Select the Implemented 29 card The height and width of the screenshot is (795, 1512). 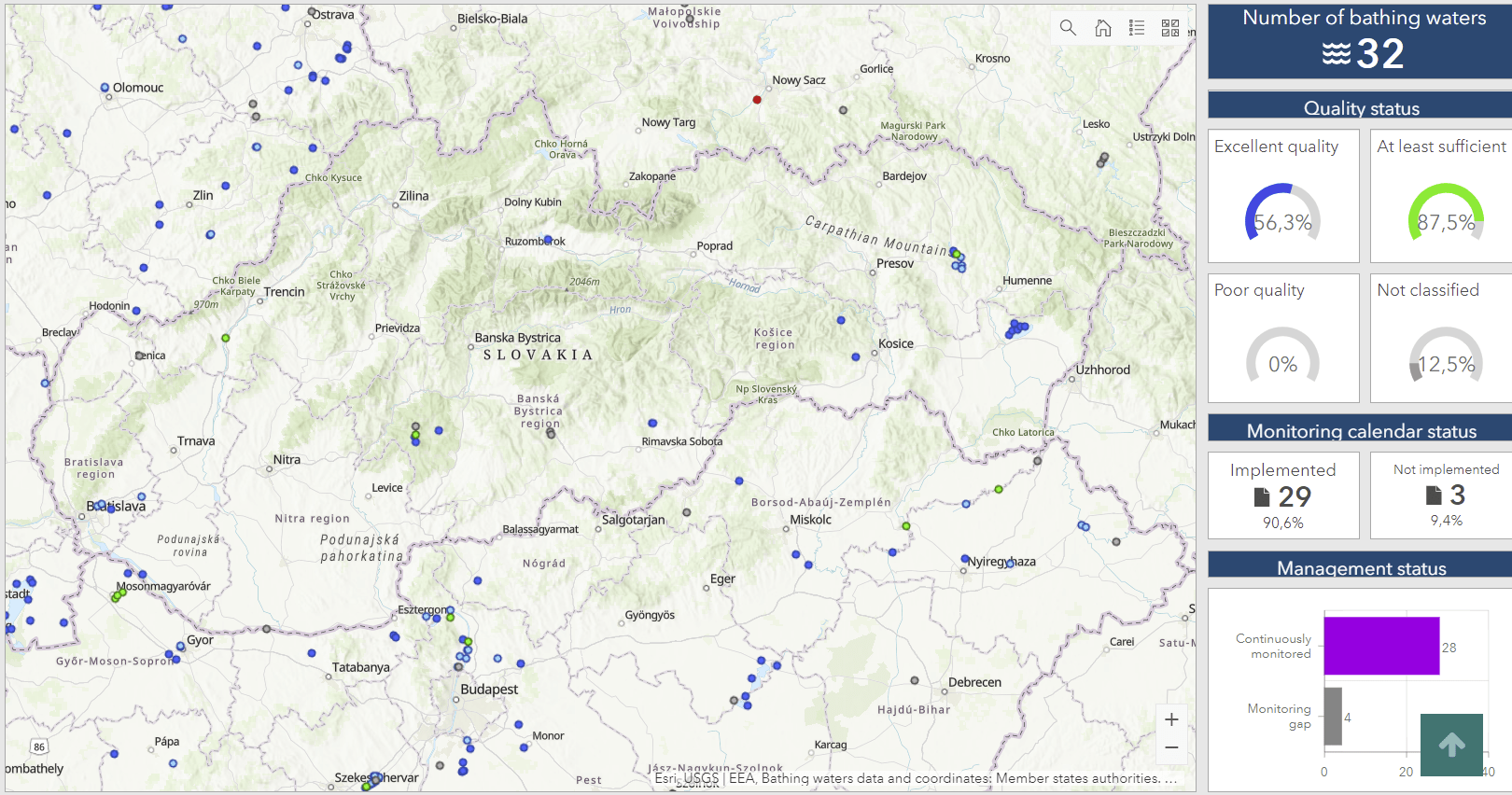tap(1283, 495)
